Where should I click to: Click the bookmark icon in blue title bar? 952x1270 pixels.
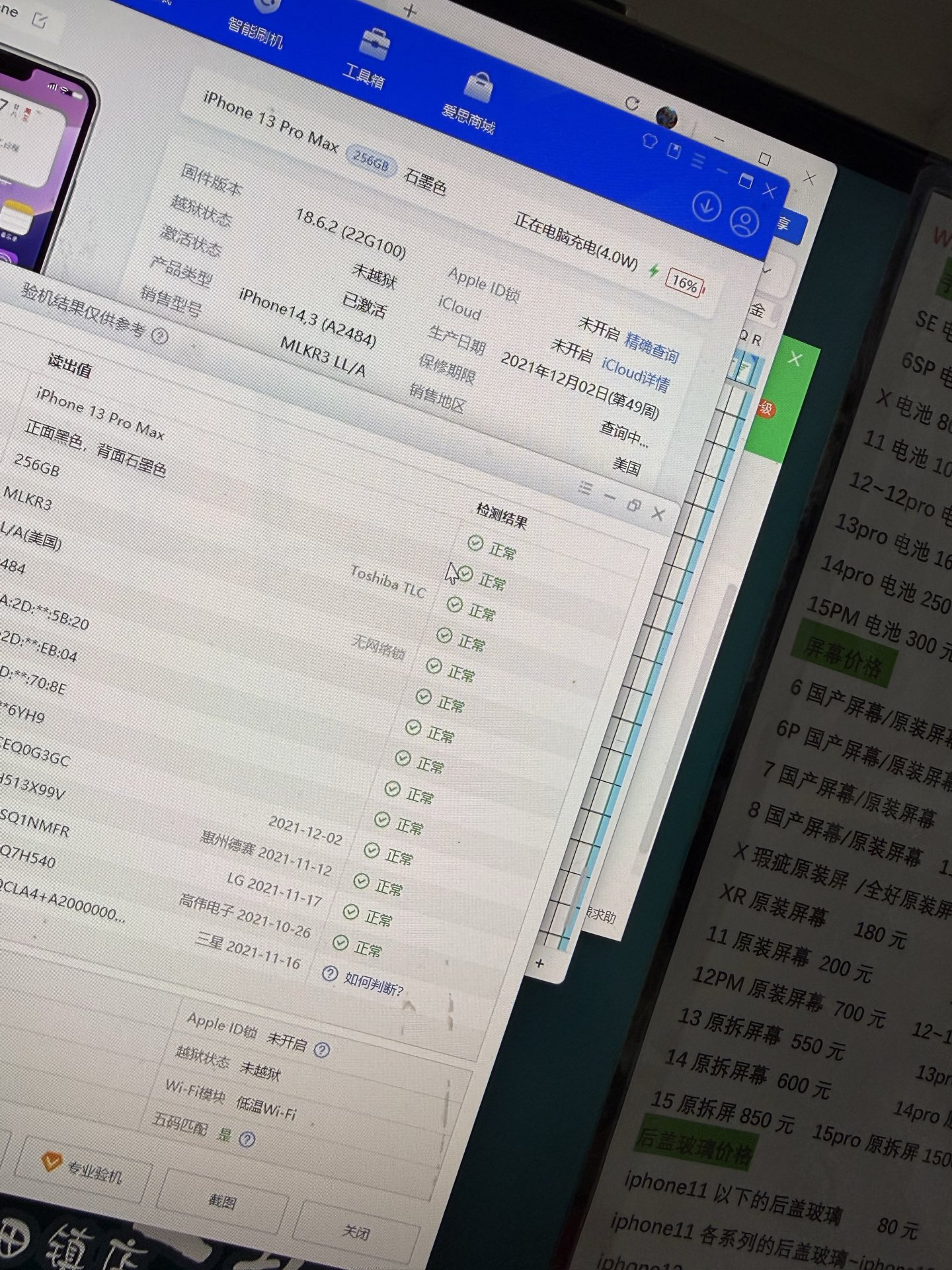tap(673, 151)
